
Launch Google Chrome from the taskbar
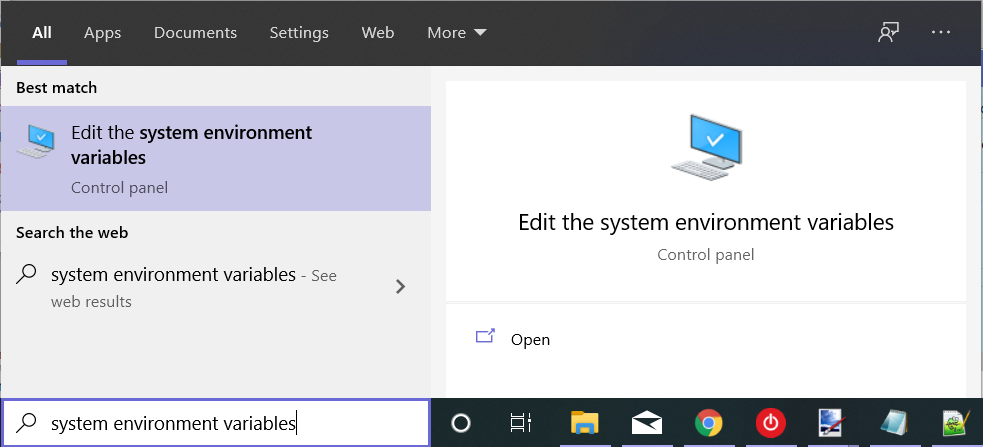click(708, 424)
